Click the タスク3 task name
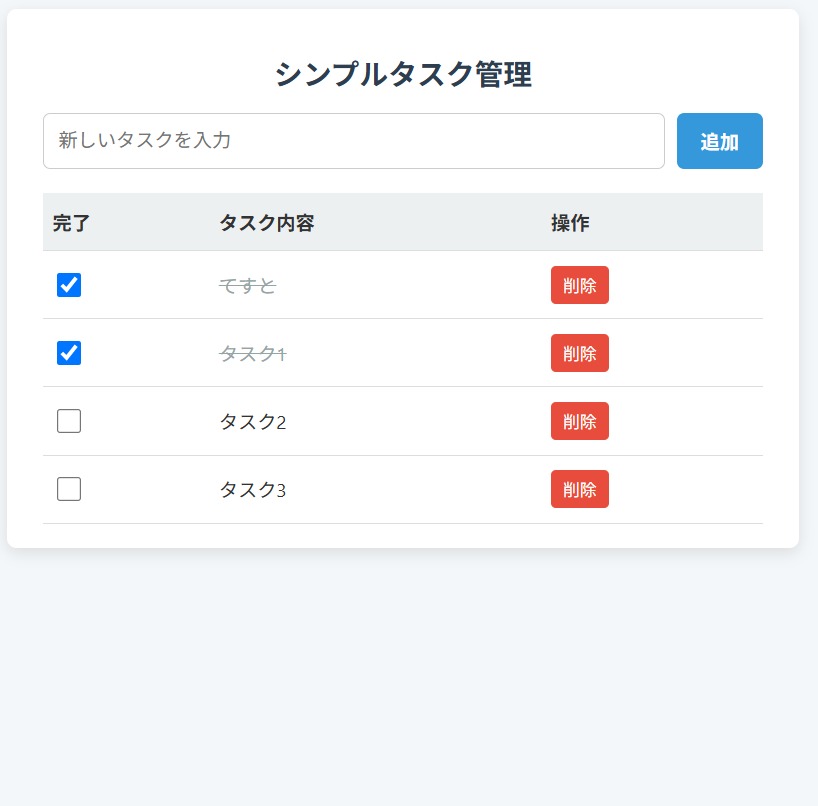 pos(252,490)
